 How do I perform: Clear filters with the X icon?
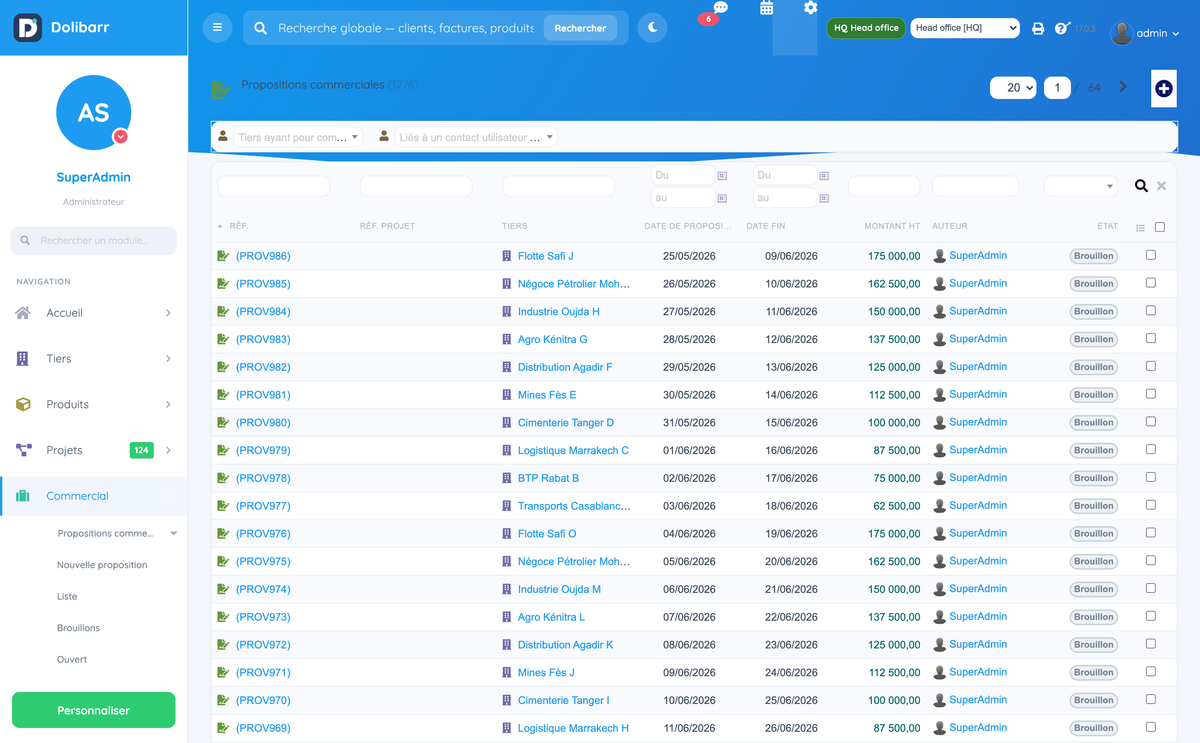(1161, 186)
